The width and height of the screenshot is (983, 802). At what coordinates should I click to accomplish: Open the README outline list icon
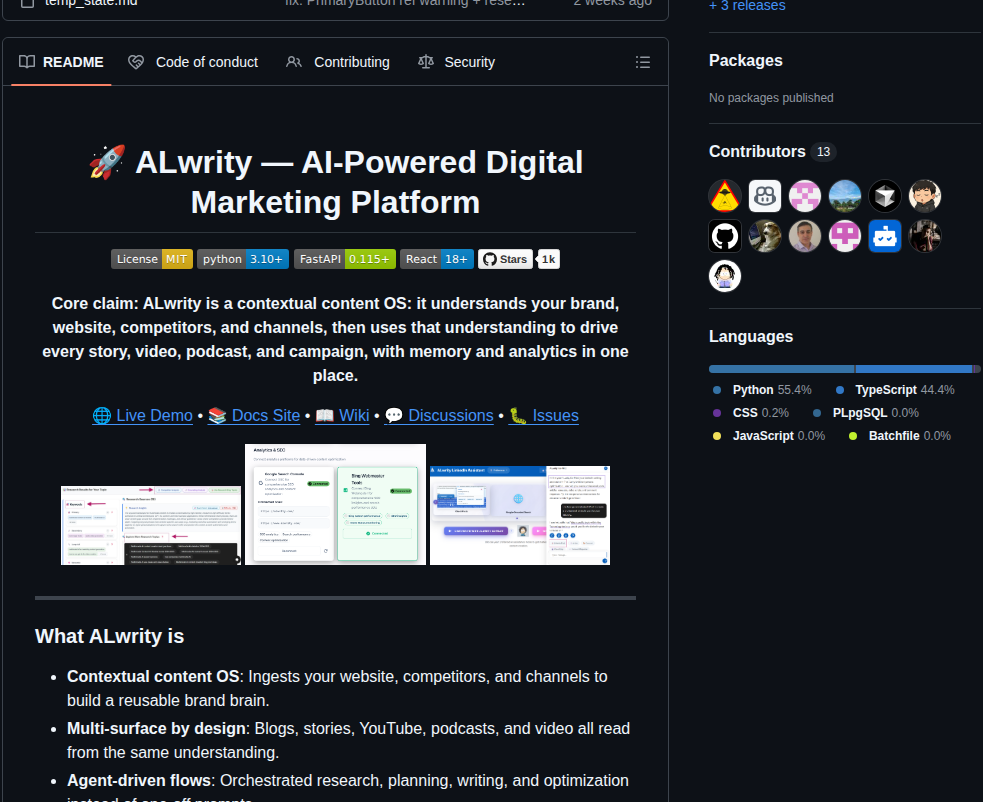643,62
